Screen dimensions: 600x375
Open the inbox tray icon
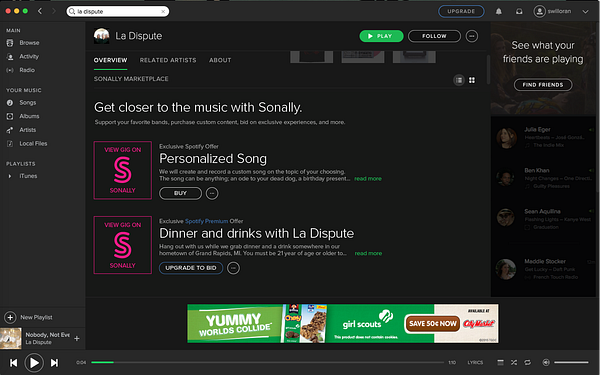click(519, 11)
